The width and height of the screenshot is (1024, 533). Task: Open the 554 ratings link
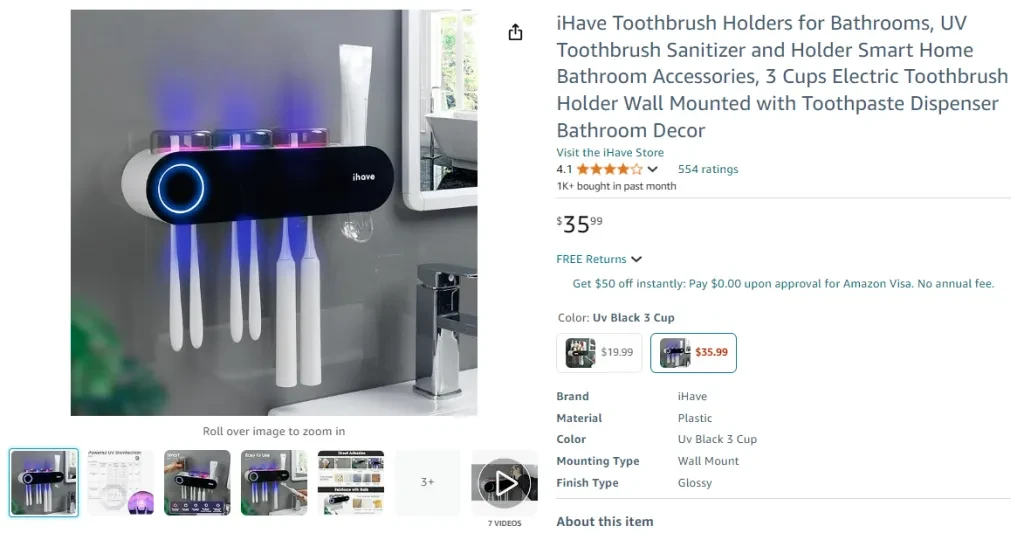pos(708,169)
